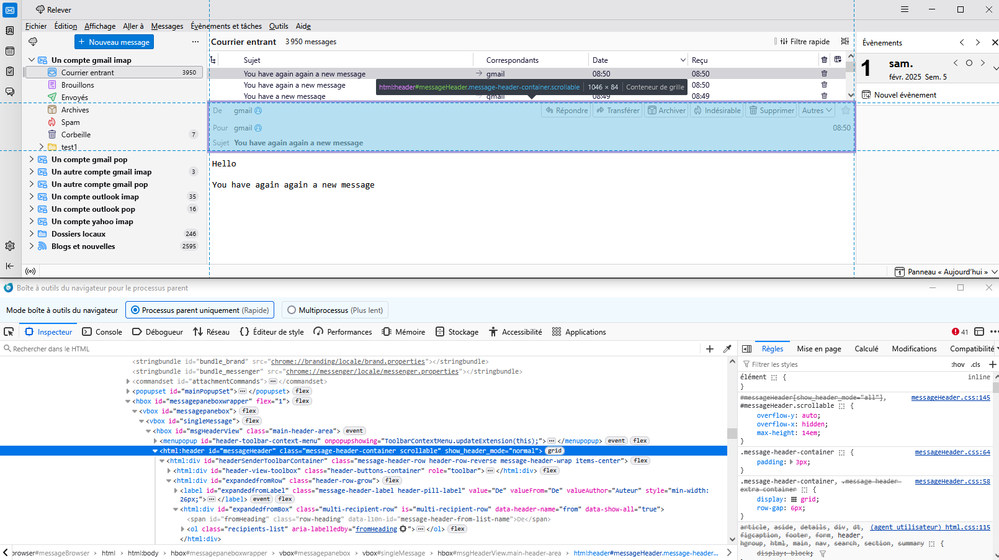Open folder pane options three-dots menu

(x=195, y=42)
